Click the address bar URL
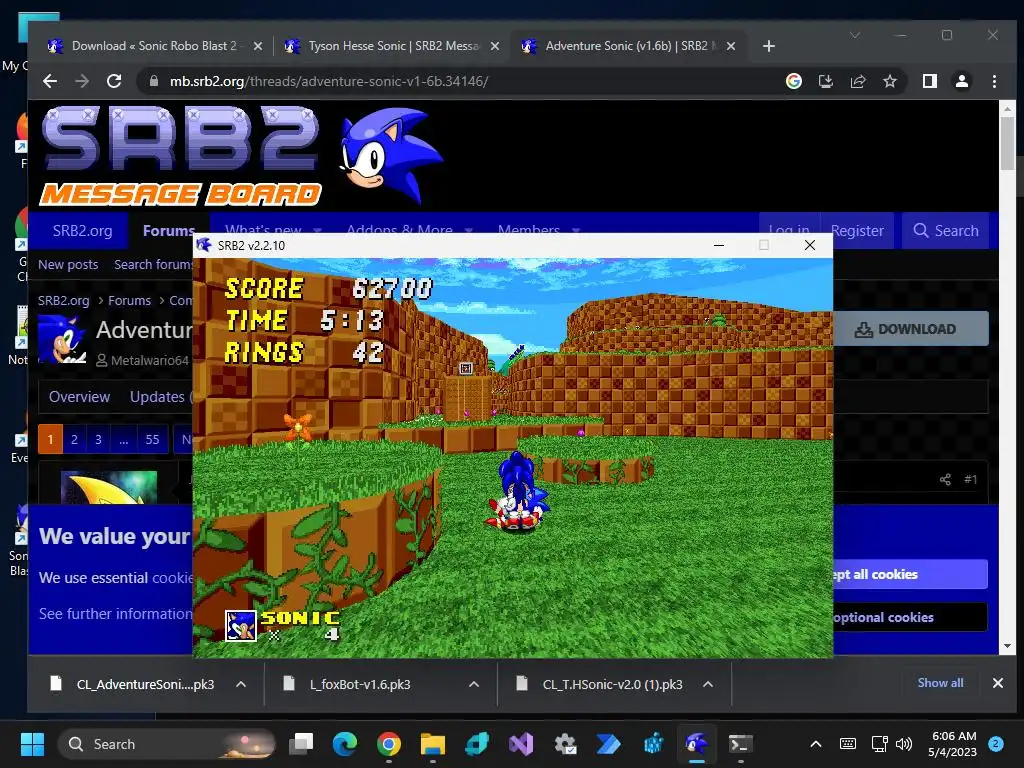1024x768 pixels. click(328, 81)
